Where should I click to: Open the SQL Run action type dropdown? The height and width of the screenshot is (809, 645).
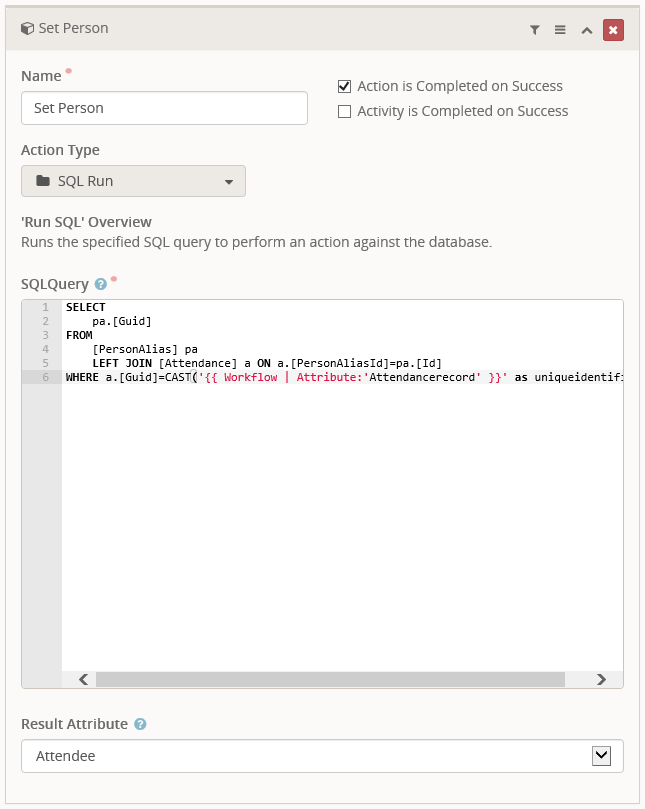(x=133, y=181)
